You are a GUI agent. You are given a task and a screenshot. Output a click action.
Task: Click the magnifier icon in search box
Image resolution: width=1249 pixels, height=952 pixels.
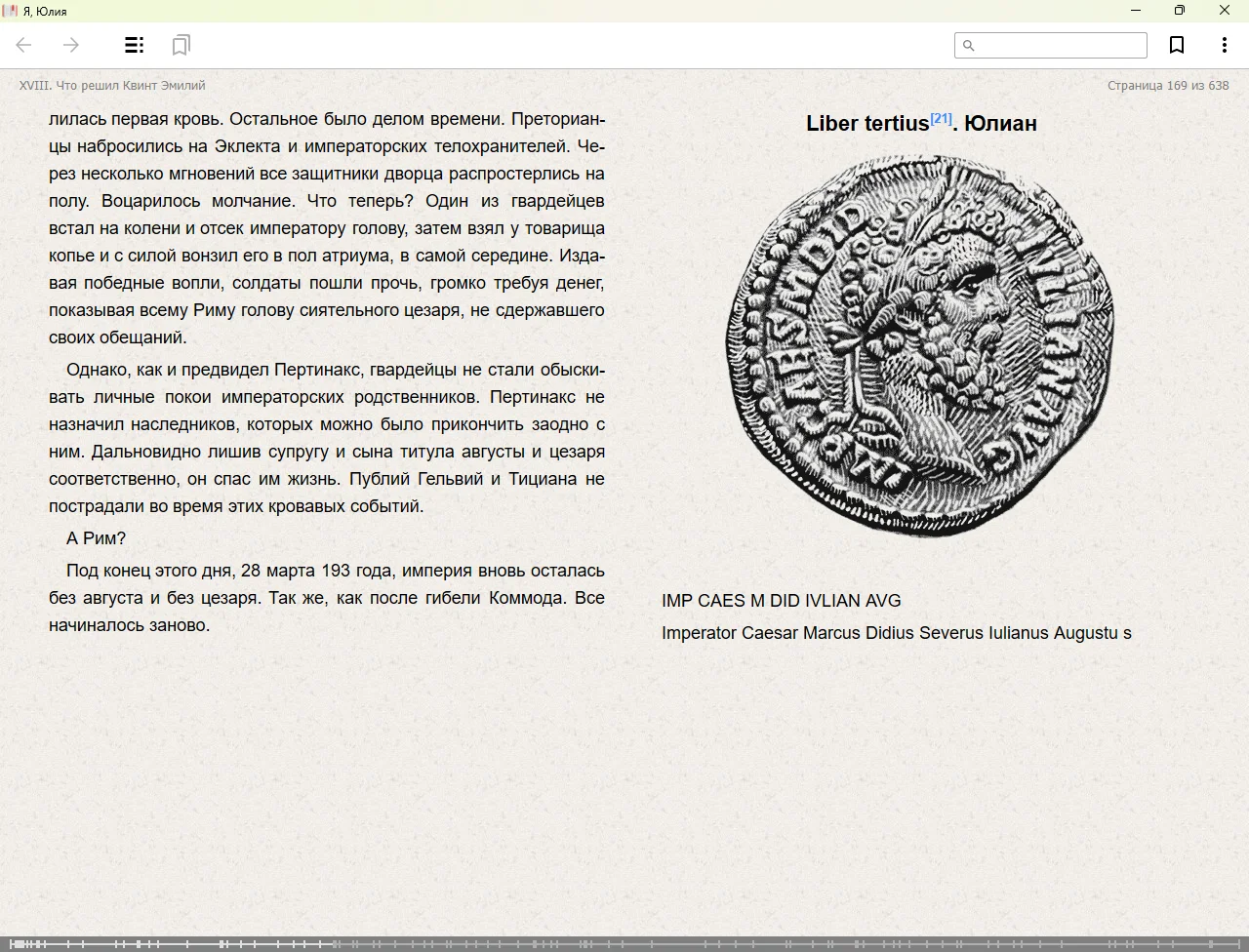[969, 46]
